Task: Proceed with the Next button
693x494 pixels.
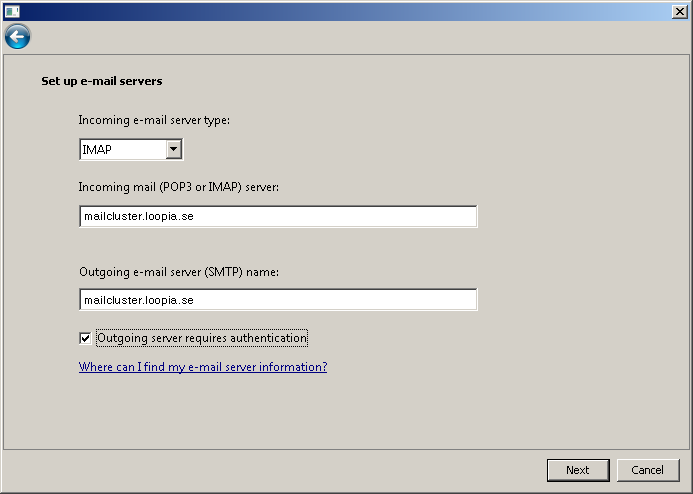Action: (x=578, y=470)
